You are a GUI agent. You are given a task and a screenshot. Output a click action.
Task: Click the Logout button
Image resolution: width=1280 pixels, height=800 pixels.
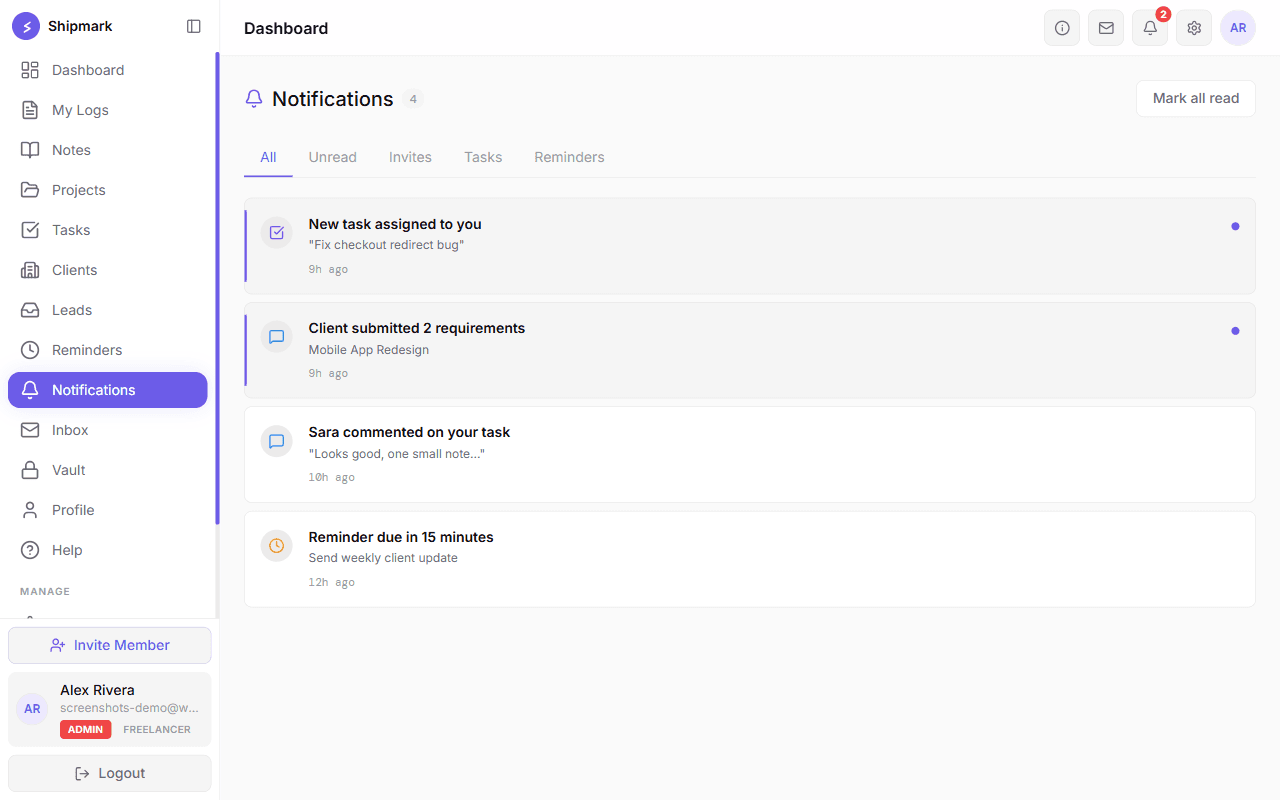point(110,773)
